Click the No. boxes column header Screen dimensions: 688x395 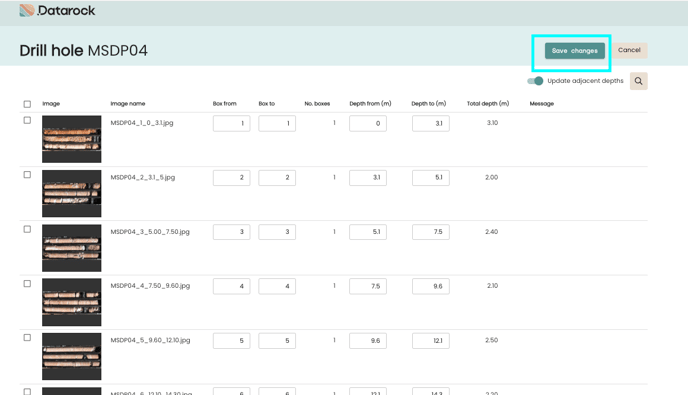coord(317,104)
